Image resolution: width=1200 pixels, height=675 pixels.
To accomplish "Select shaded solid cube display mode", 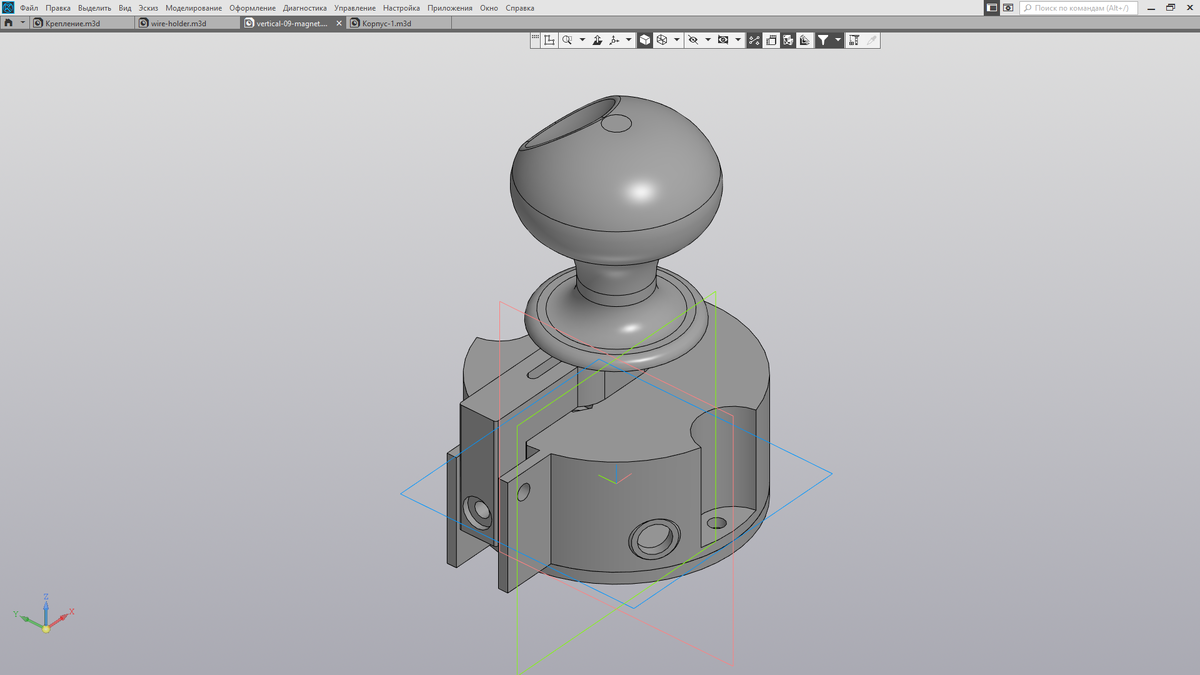I will point(645,40).
